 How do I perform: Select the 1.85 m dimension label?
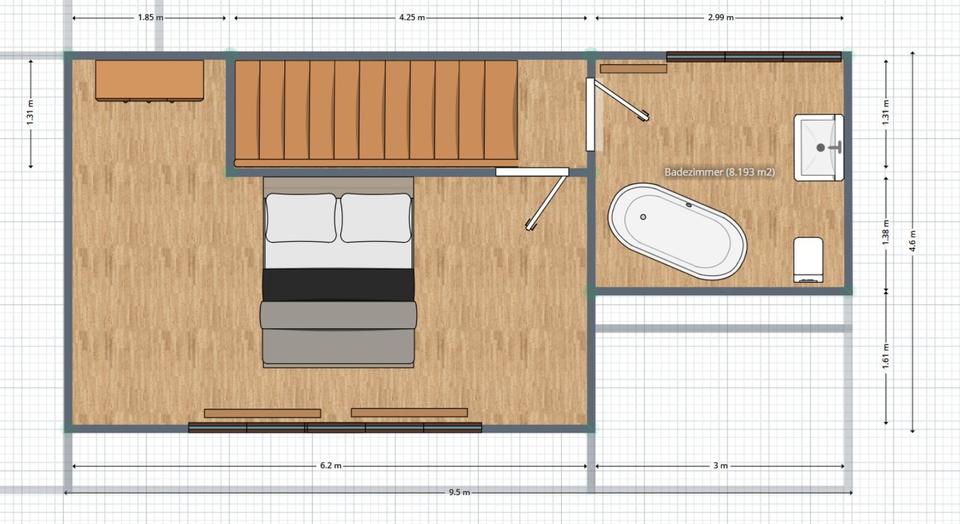coord(148,18)
